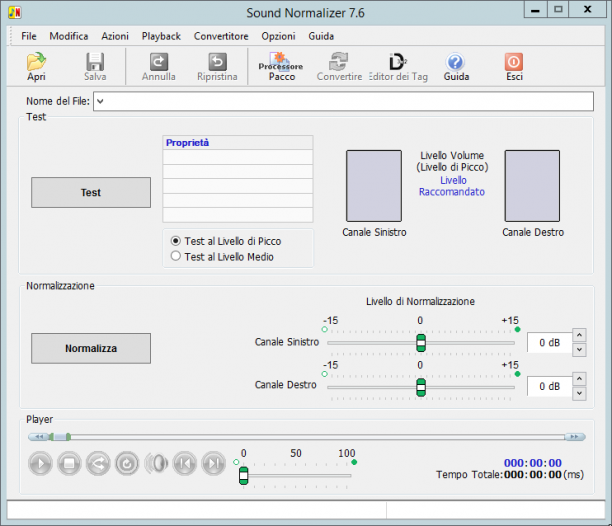Viewport: 612px width, 526px height.
Task: Expand the Nome del File dropdown
Action: (100, 101)
